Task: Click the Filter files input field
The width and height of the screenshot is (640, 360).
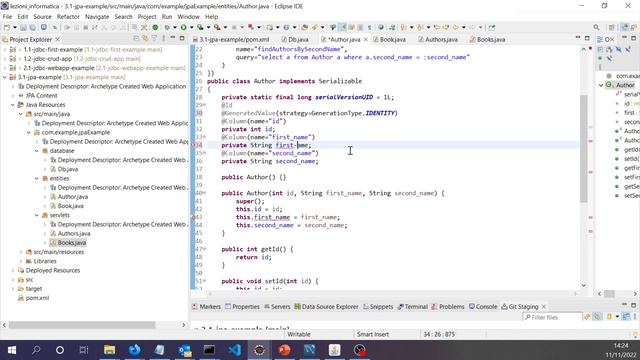Action: coord(552,317)
